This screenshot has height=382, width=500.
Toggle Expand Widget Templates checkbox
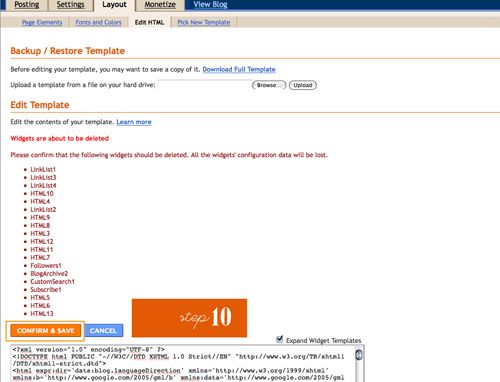280,339
